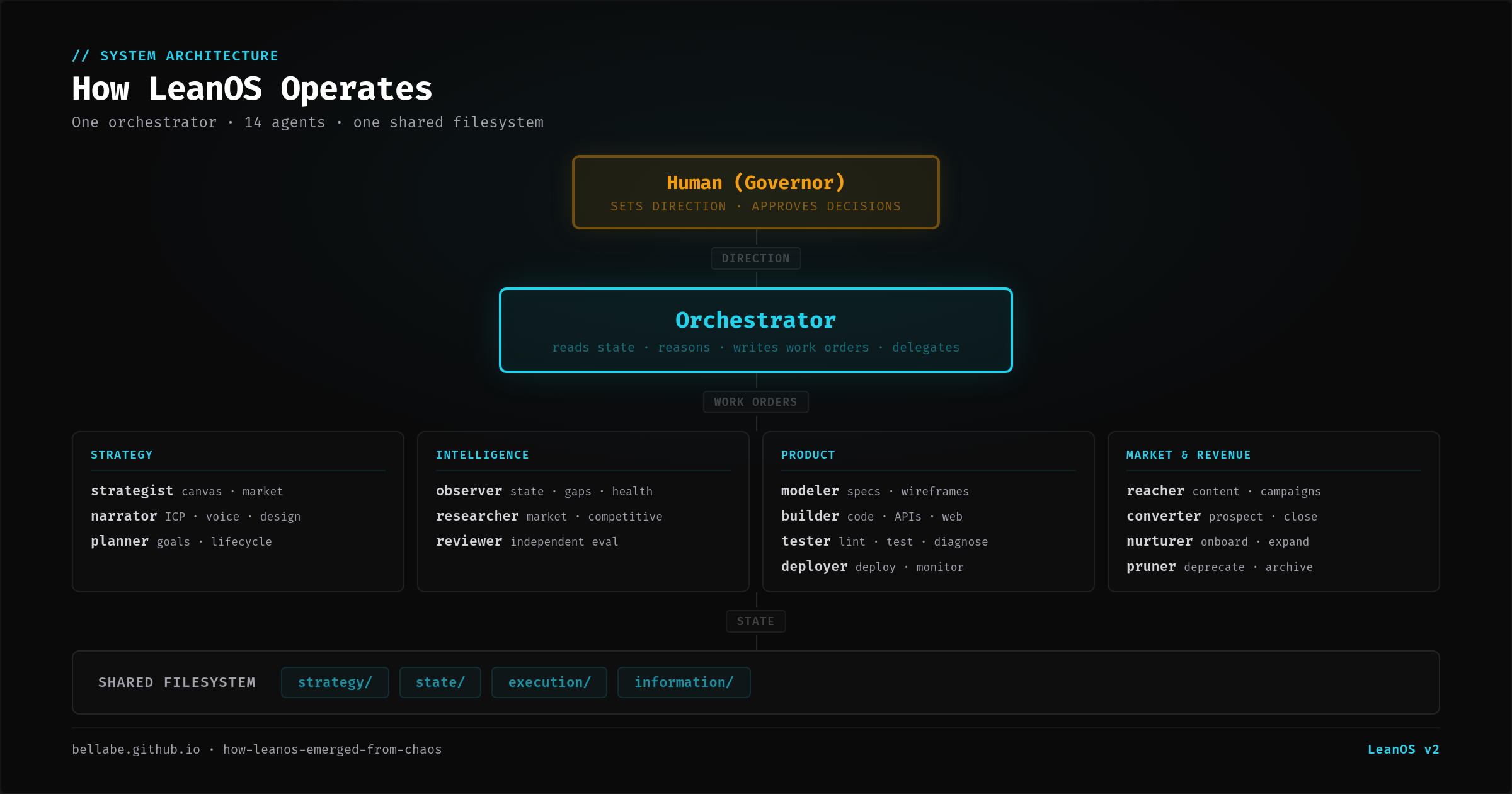Select the INTELLIGENCE panel header

tap(483, 454)
